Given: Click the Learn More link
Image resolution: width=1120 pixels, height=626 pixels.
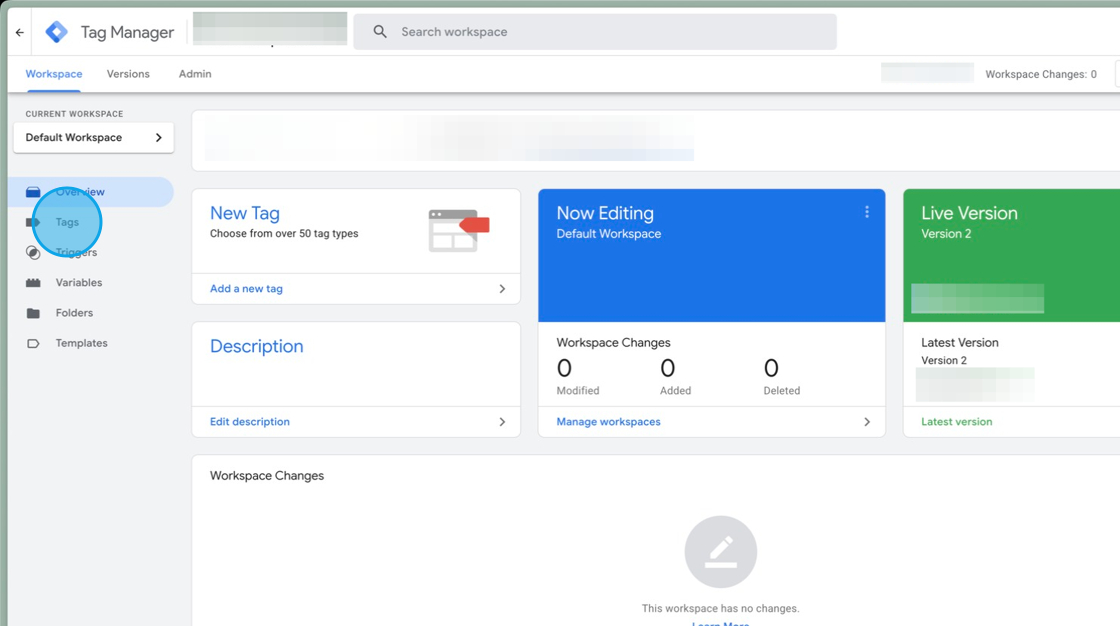Looking at the screenshot, I should (x=720, y=623).
